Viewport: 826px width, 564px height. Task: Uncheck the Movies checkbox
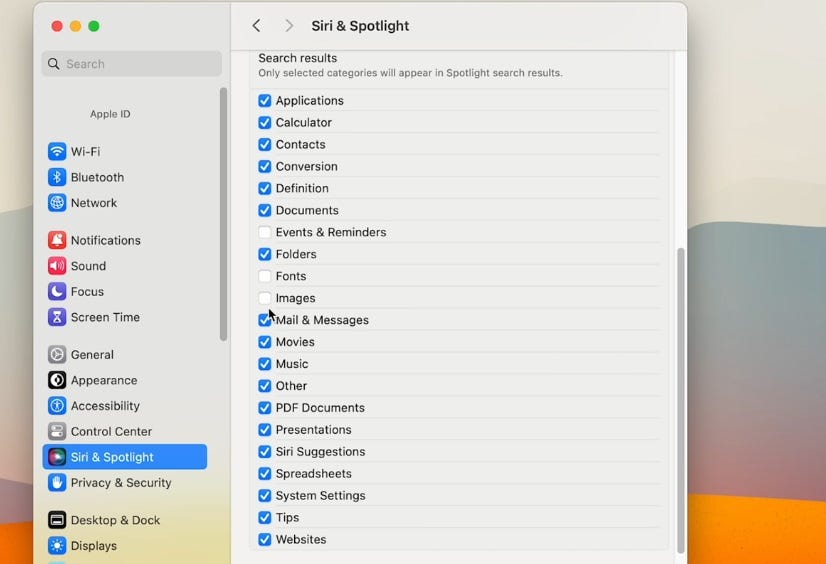(x=265, y=342)
